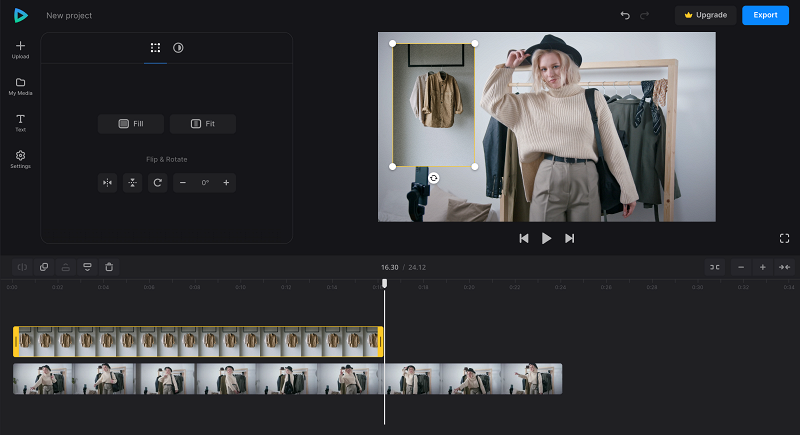
Task: Undo the last action
Action: (x=625, y=15)
